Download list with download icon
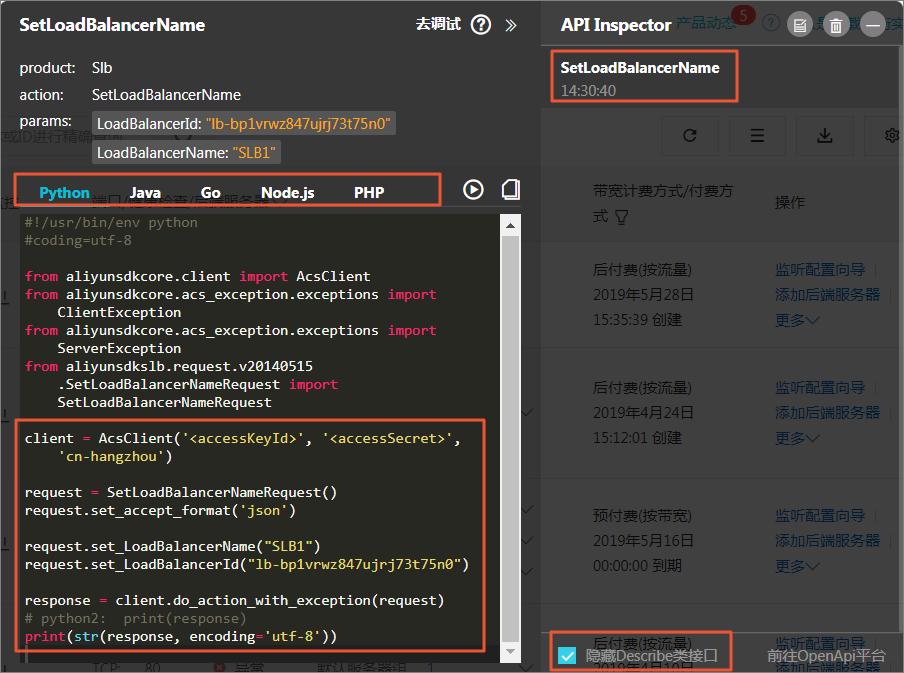The height and width of the screenshot is (673, 904). point(824,136)
